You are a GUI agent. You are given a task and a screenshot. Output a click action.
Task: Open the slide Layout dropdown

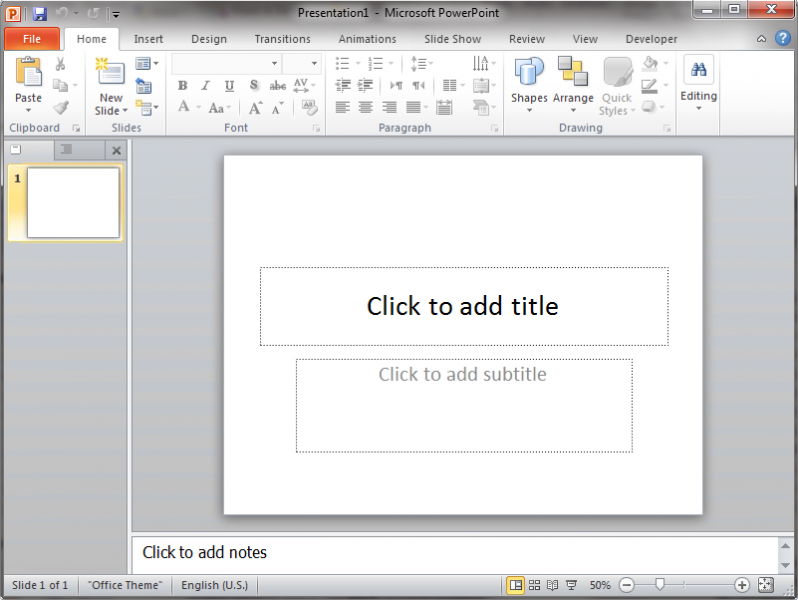click(x=146, y=63)
